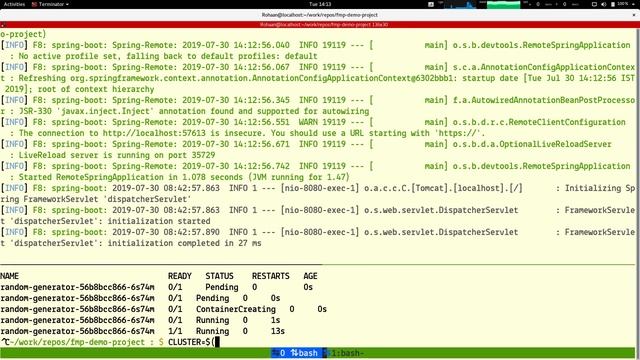640x360 pixels.
Task: Click the 1/1 ready value
Action: point(175,331)
